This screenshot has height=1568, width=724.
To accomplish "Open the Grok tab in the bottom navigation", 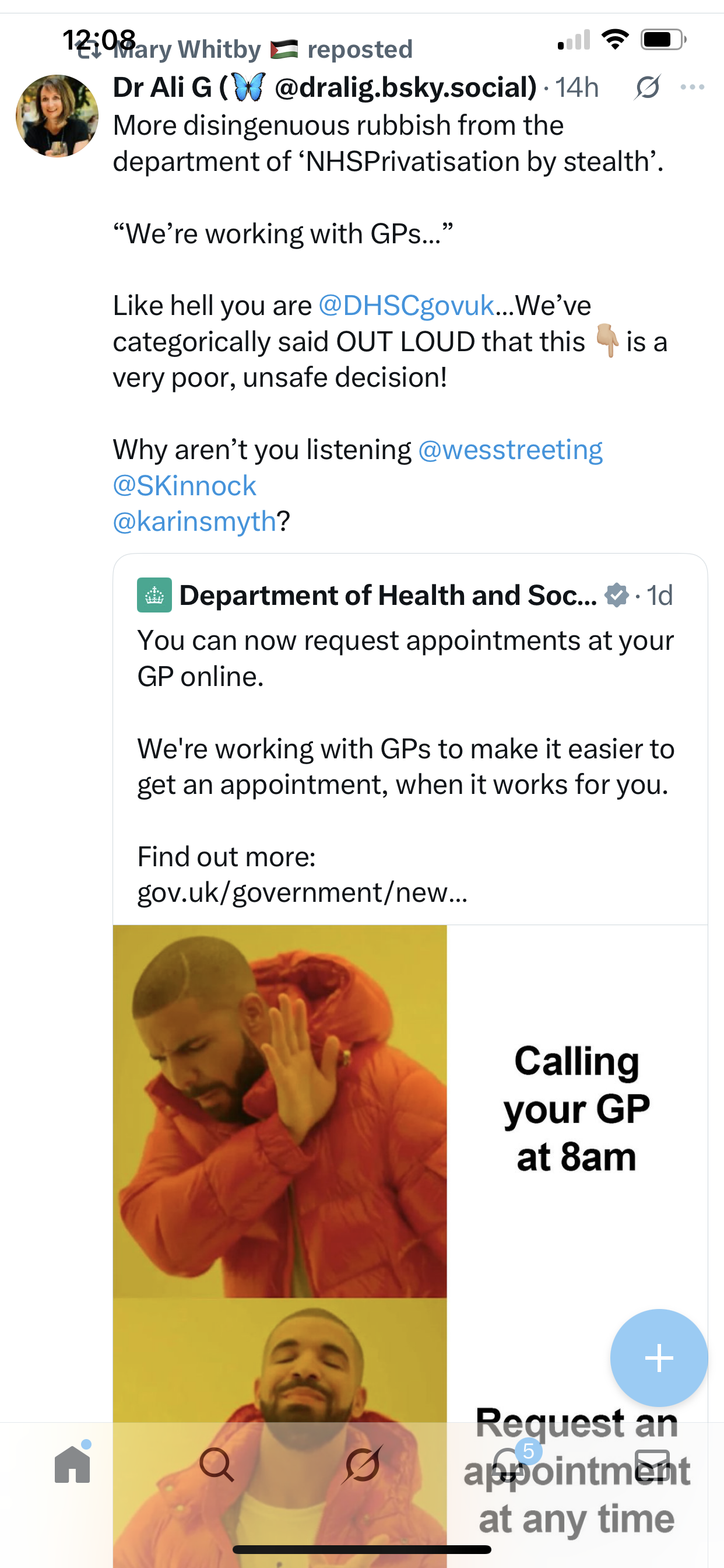I will click(x=363, y=1465).
